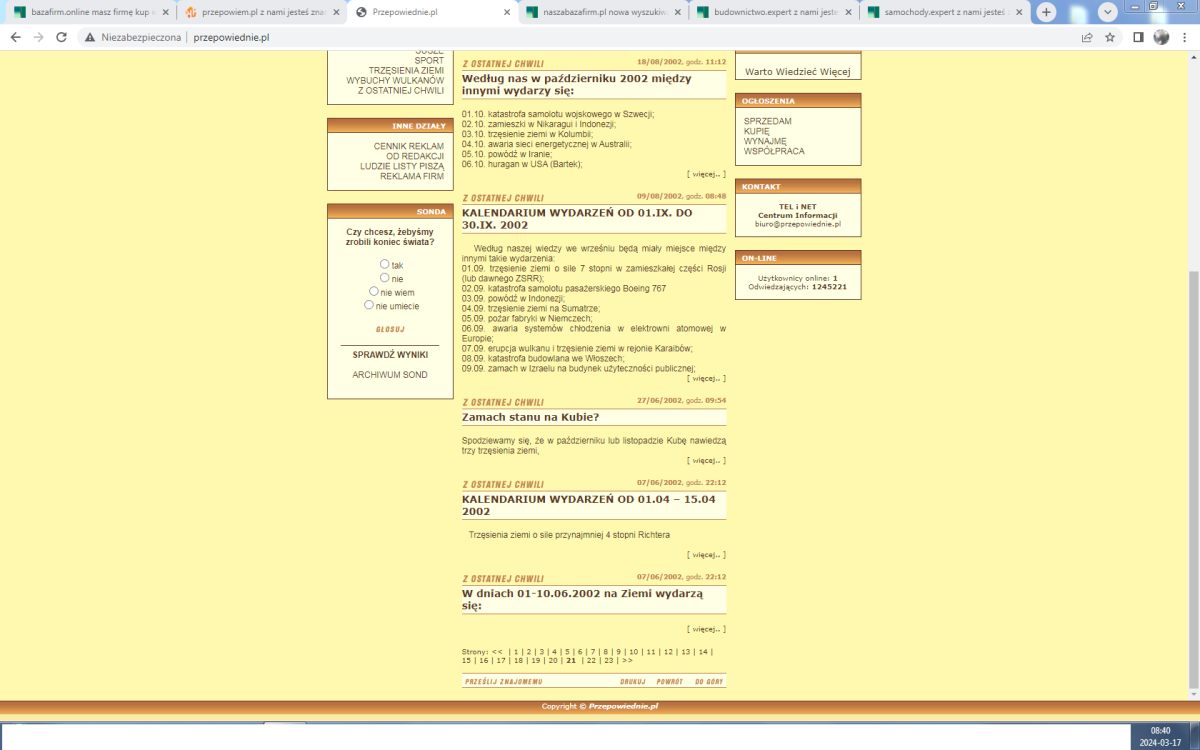Image resolution: width=1200 pixels, height=750 pixels.
Task: Open the tab search dropdown arrow
Action: coord(1107,12)
